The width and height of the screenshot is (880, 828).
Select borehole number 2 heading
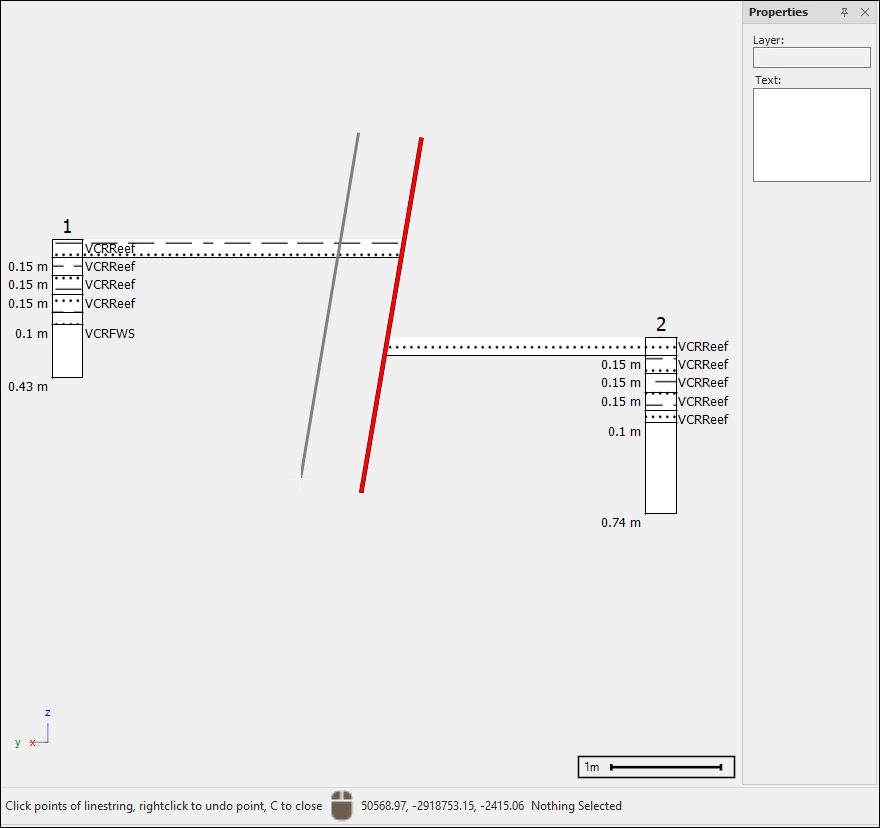click(x=661, y=324)
